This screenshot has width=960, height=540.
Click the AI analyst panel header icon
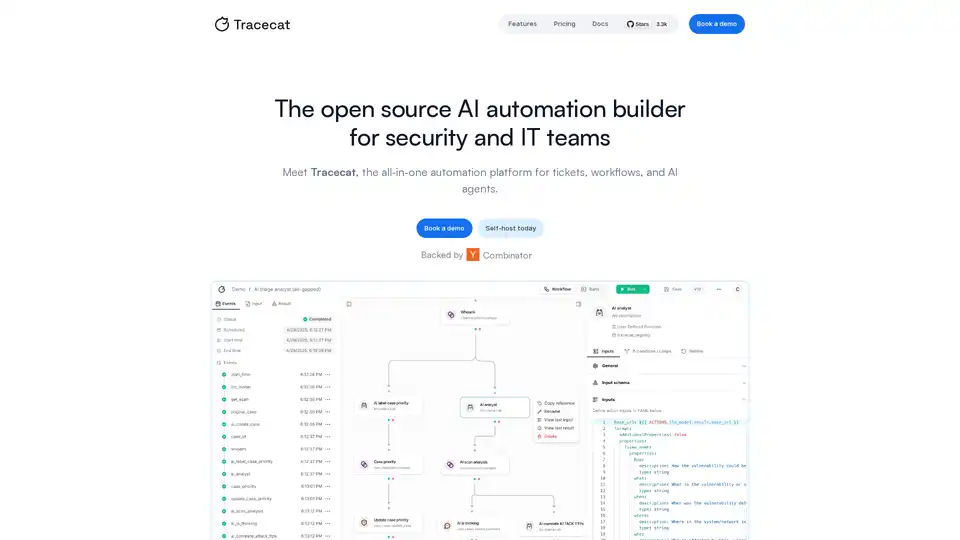(600, 312)
